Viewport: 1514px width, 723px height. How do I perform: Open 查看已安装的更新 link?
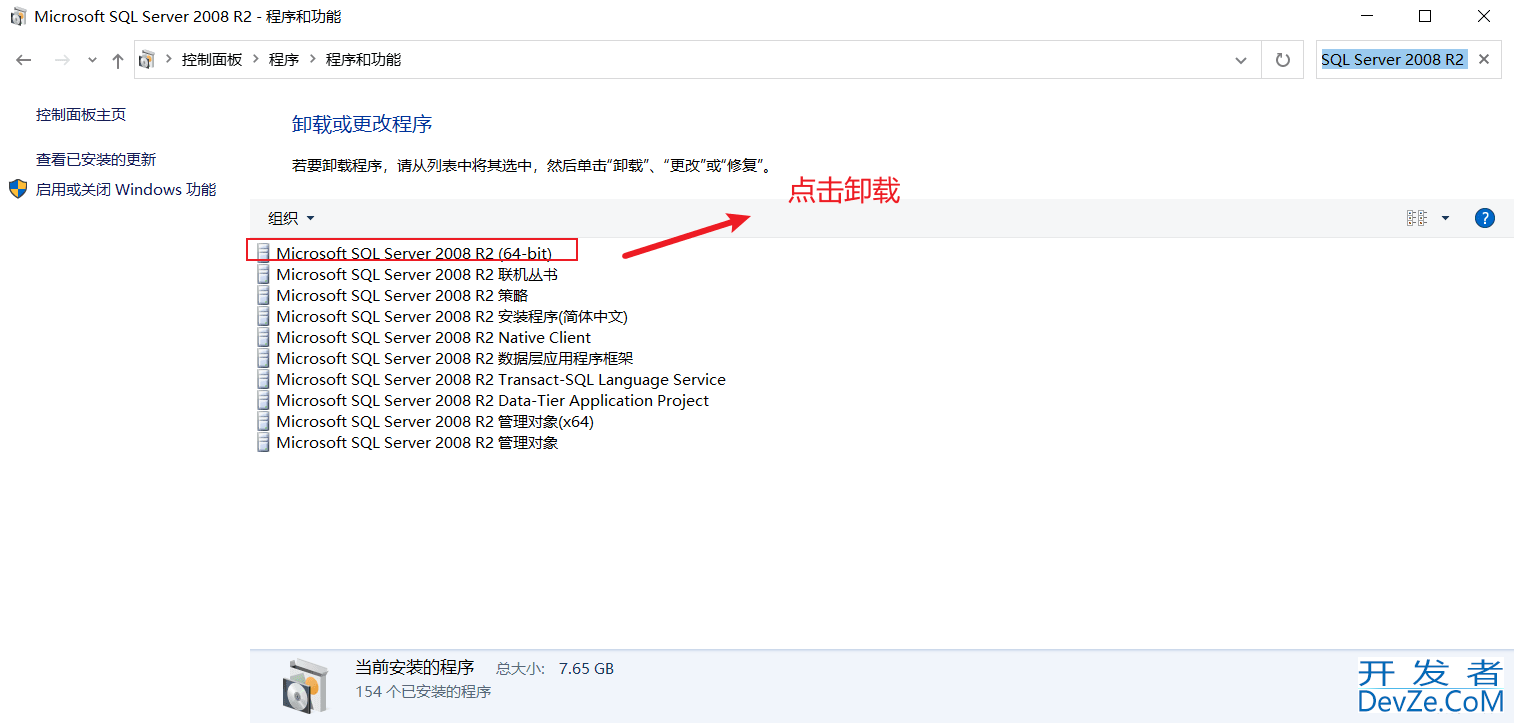point(96,159)
